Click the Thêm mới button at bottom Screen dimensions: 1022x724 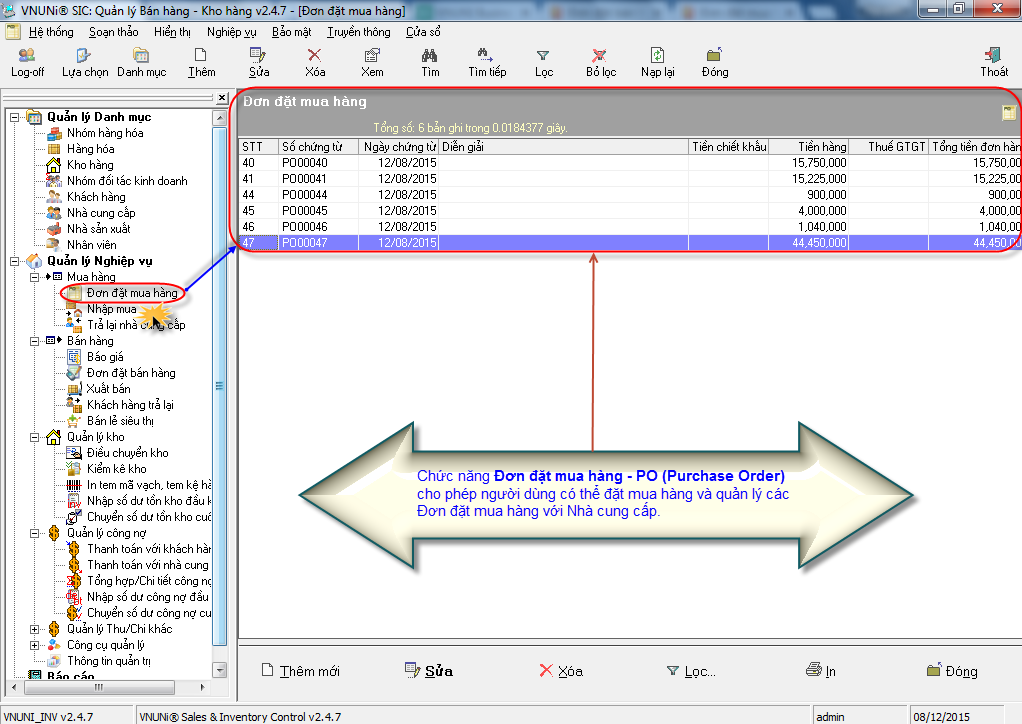300,671
